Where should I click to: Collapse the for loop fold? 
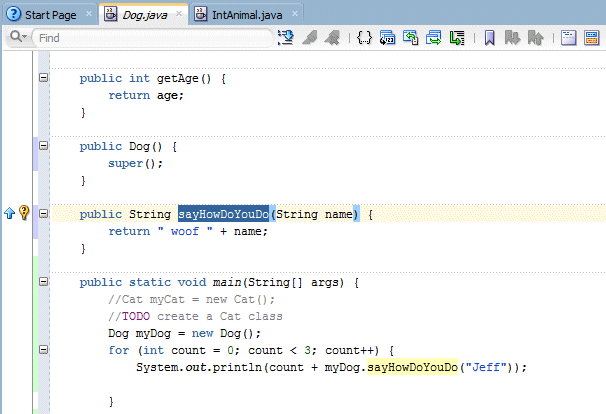click(44, 350)
